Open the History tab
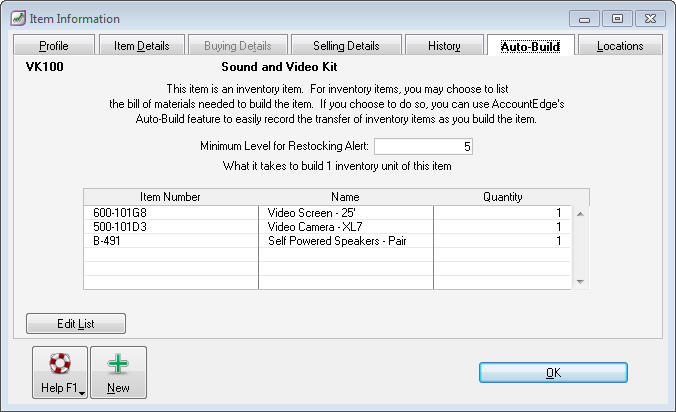 click(444, 45)
